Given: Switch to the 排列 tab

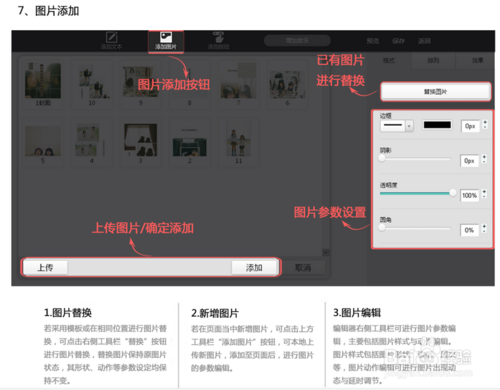Looking at the screenshot, I should tap(433, 60).
